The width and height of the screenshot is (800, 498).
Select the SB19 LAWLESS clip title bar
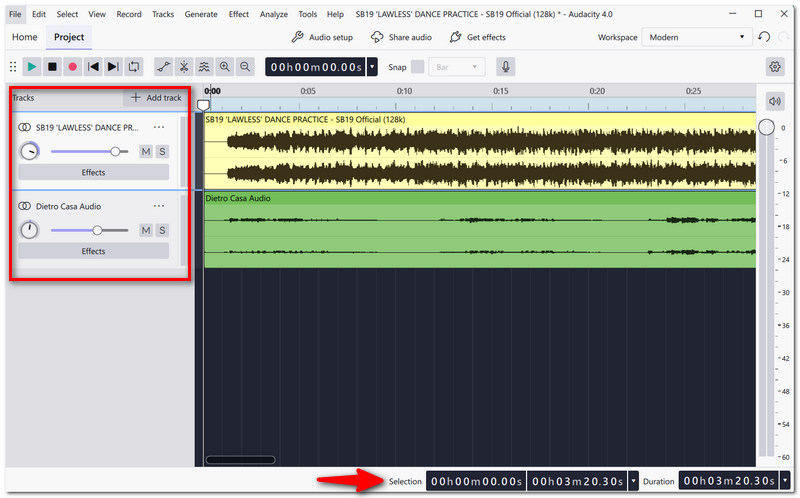[480, 119]
